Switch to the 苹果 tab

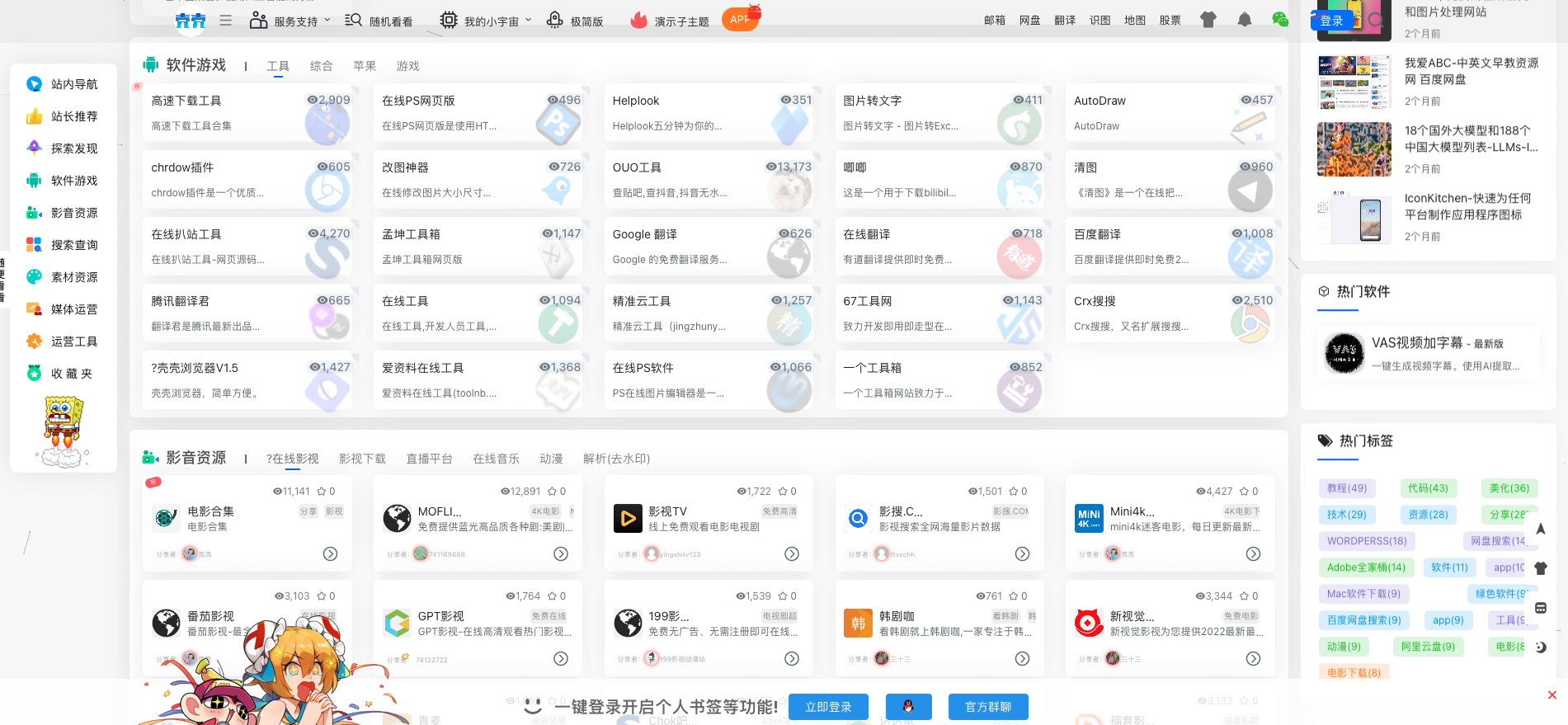[365, 66]
